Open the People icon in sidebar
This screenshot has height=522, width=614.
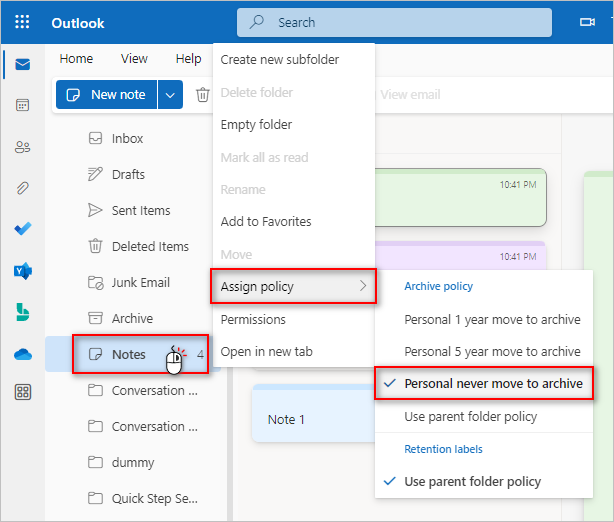tap(22, 147)
